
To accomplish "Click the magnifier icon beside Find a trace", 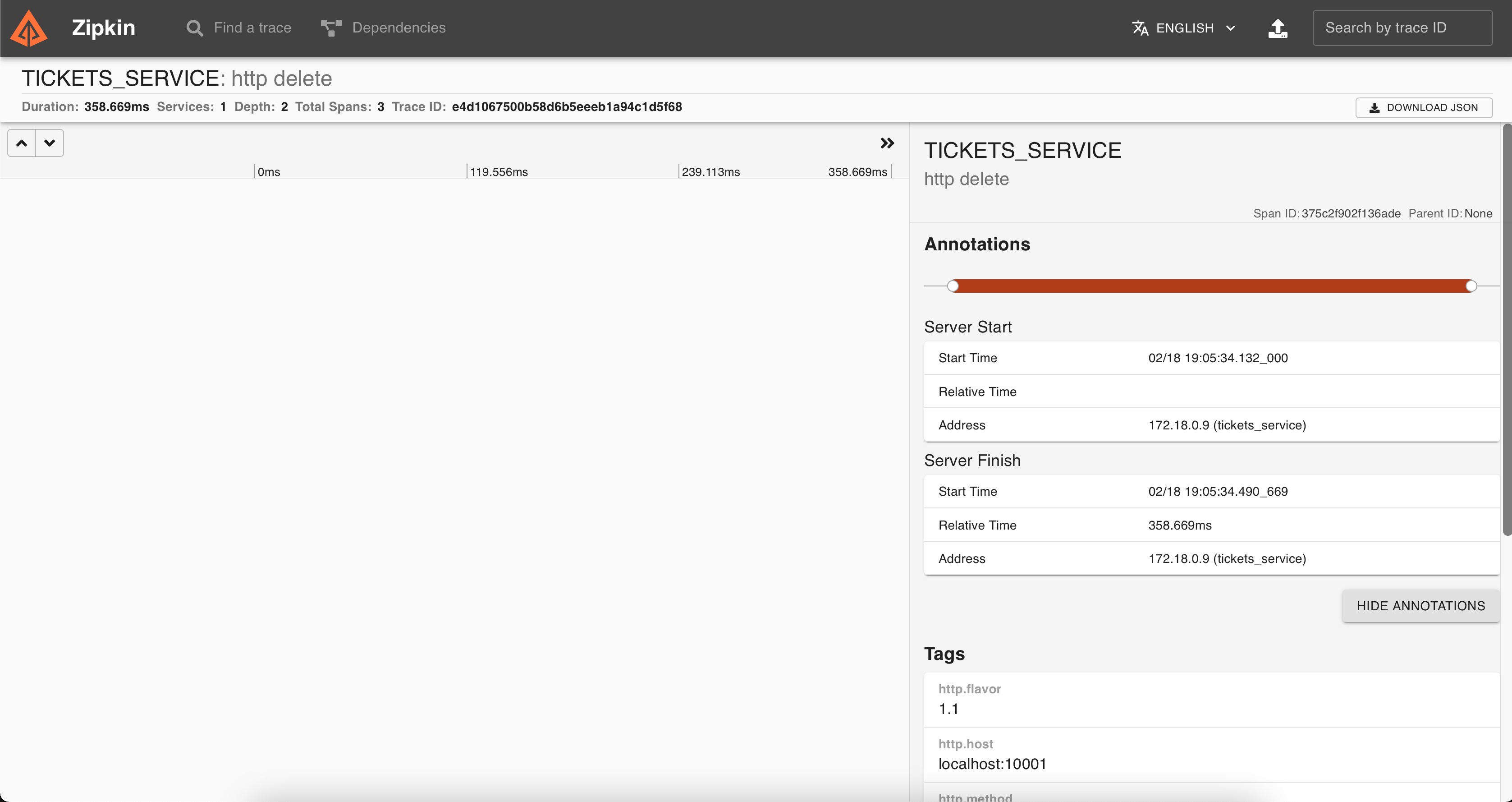I will pos(195,28).
